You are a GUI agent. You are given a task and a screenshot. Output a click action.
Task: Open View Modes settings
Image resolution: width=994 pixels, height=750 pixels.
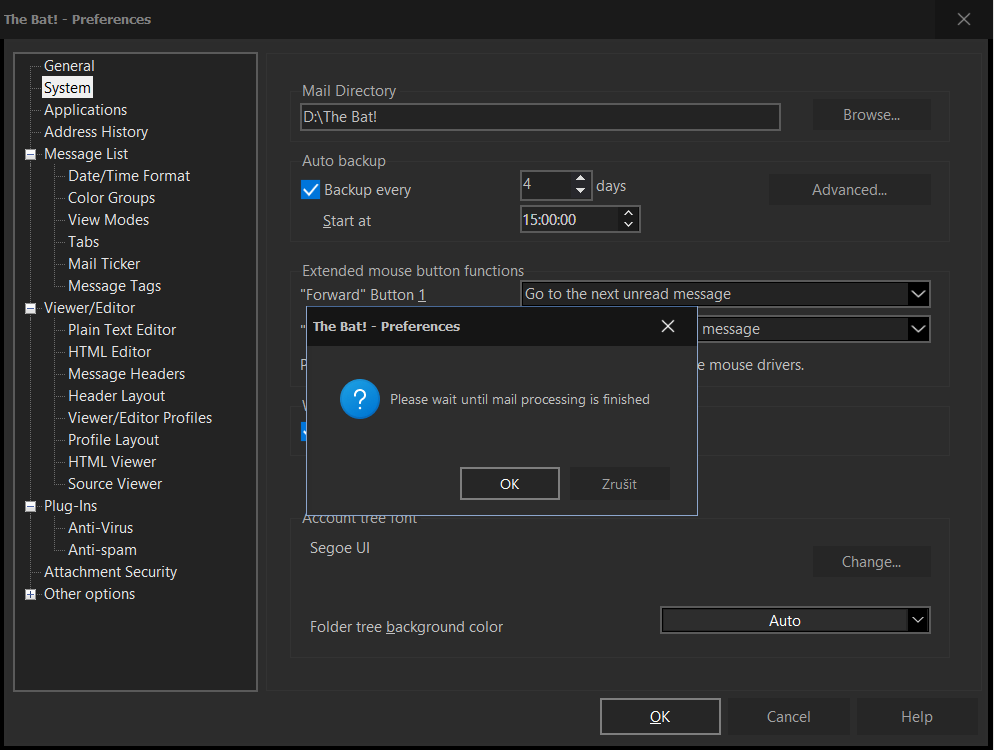[108, 220]
